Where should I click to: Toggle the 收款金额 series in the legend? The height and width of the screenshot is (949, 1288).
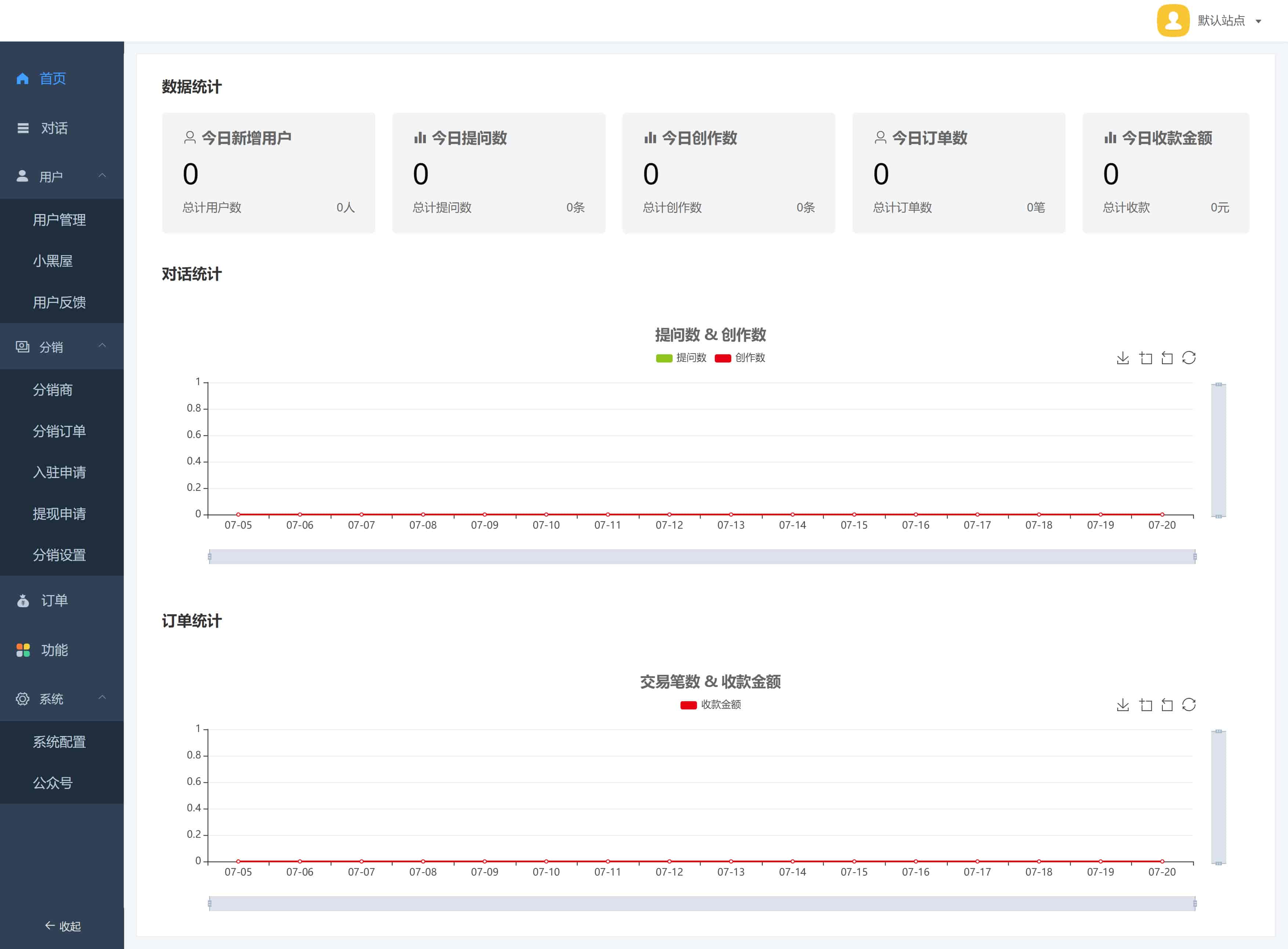tap(711, 705)
